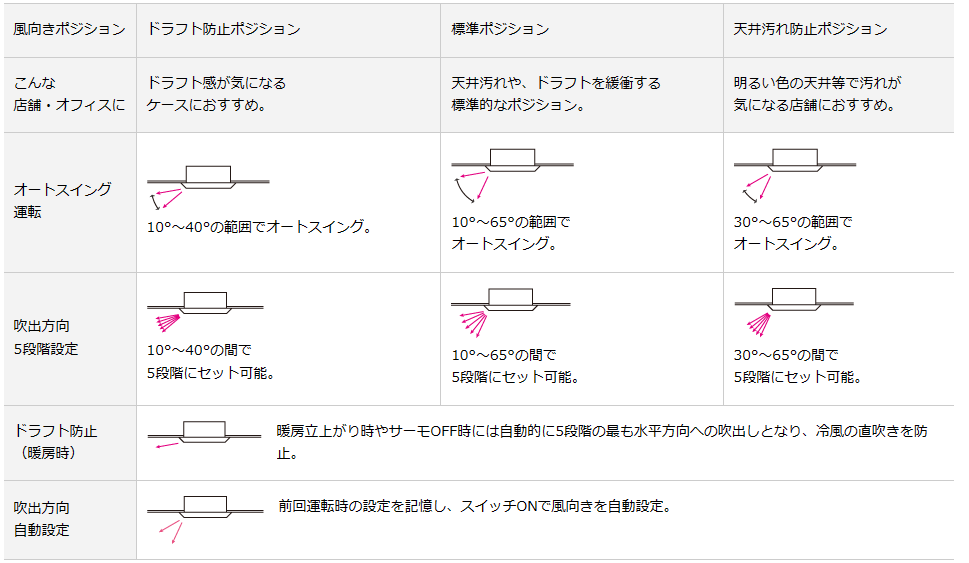The width and height of the screenshot is (969, 563).
Task: Click the ドラフト防止（暖房時）row label
Action: 55,442
